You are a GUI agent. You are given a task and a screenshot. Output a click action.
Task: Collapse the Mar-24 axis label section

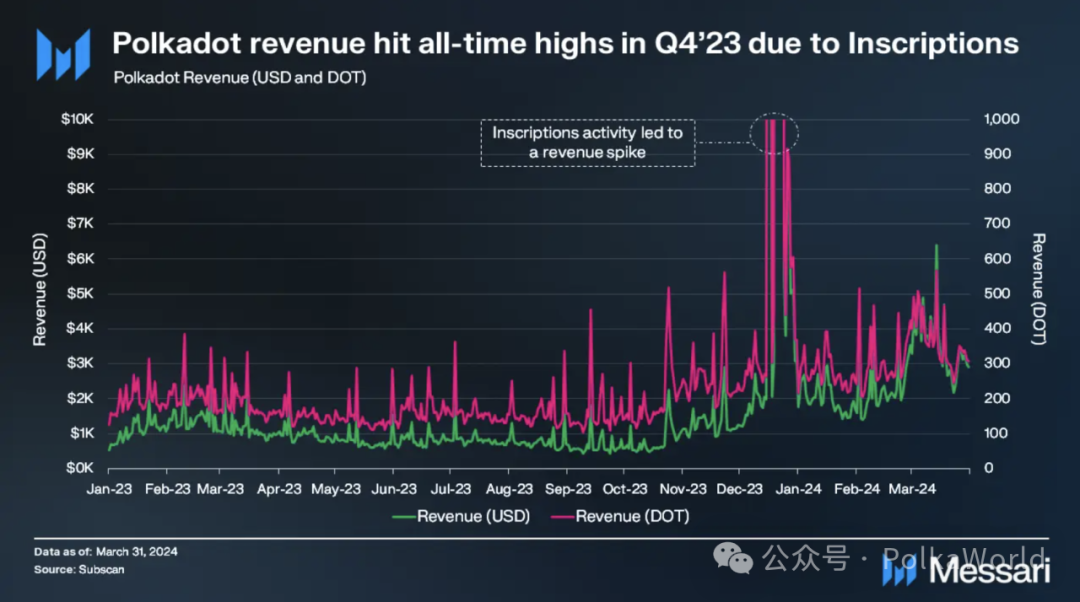pyautogui.click(x=913, y=488)
